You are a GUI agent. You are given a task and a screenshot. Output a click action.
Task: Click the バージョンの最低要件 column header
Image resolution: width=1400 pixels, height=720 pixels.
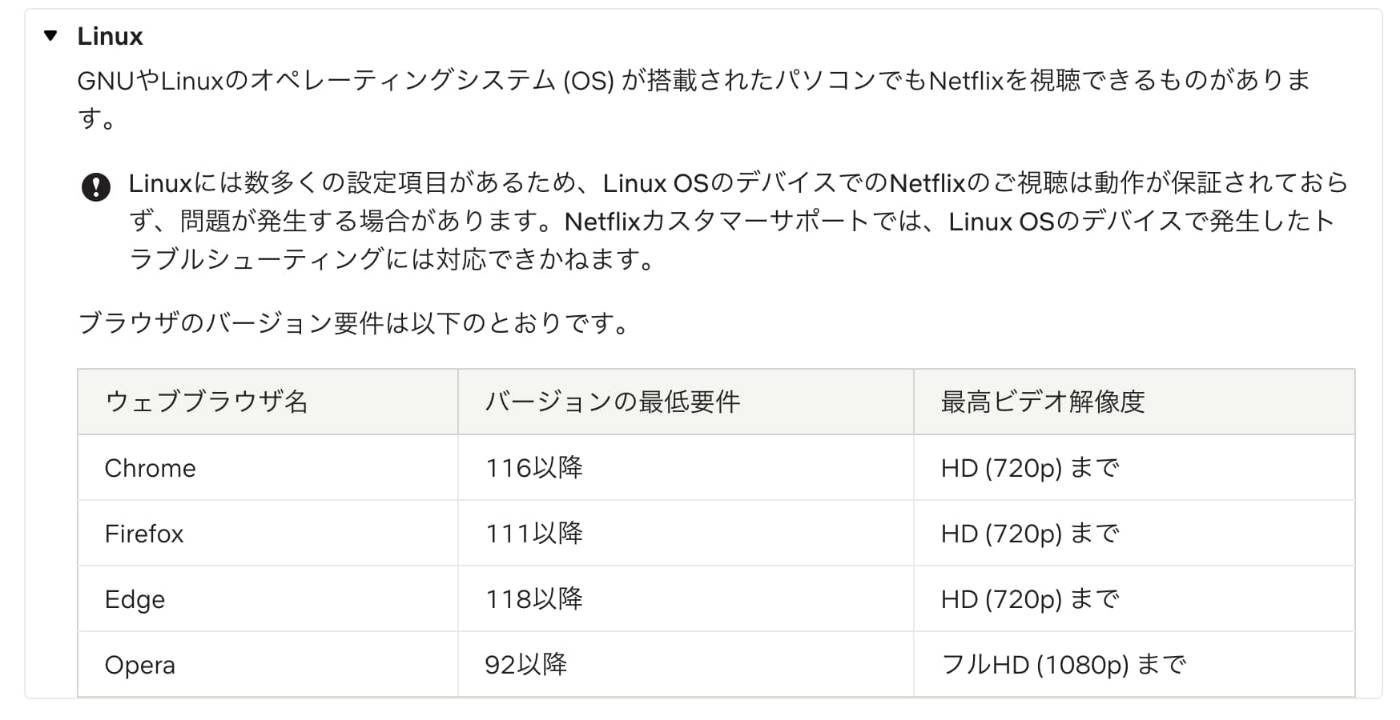tap(612, 402)
